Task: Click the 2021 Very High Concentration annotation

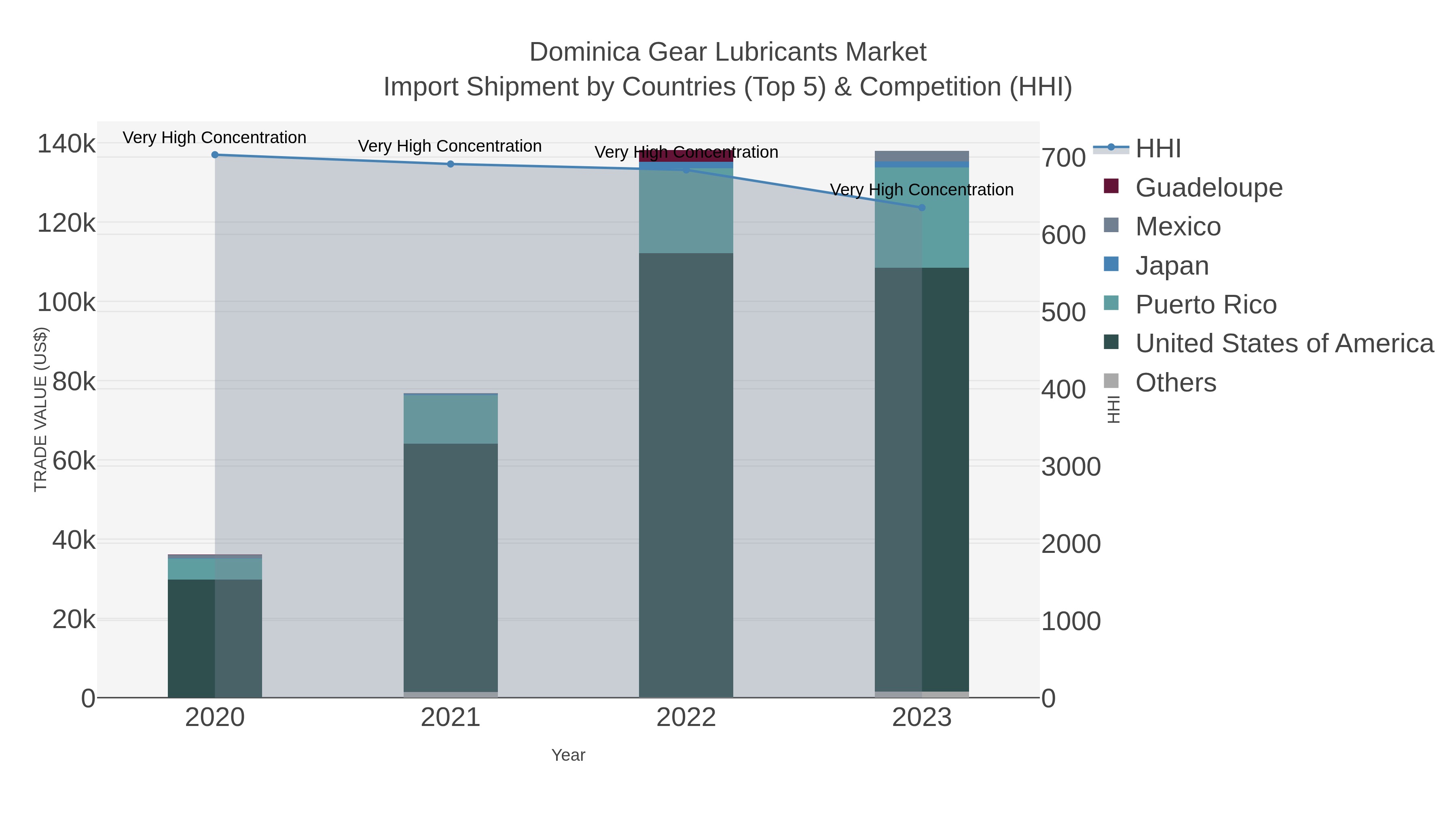Action: click(450, 146)
